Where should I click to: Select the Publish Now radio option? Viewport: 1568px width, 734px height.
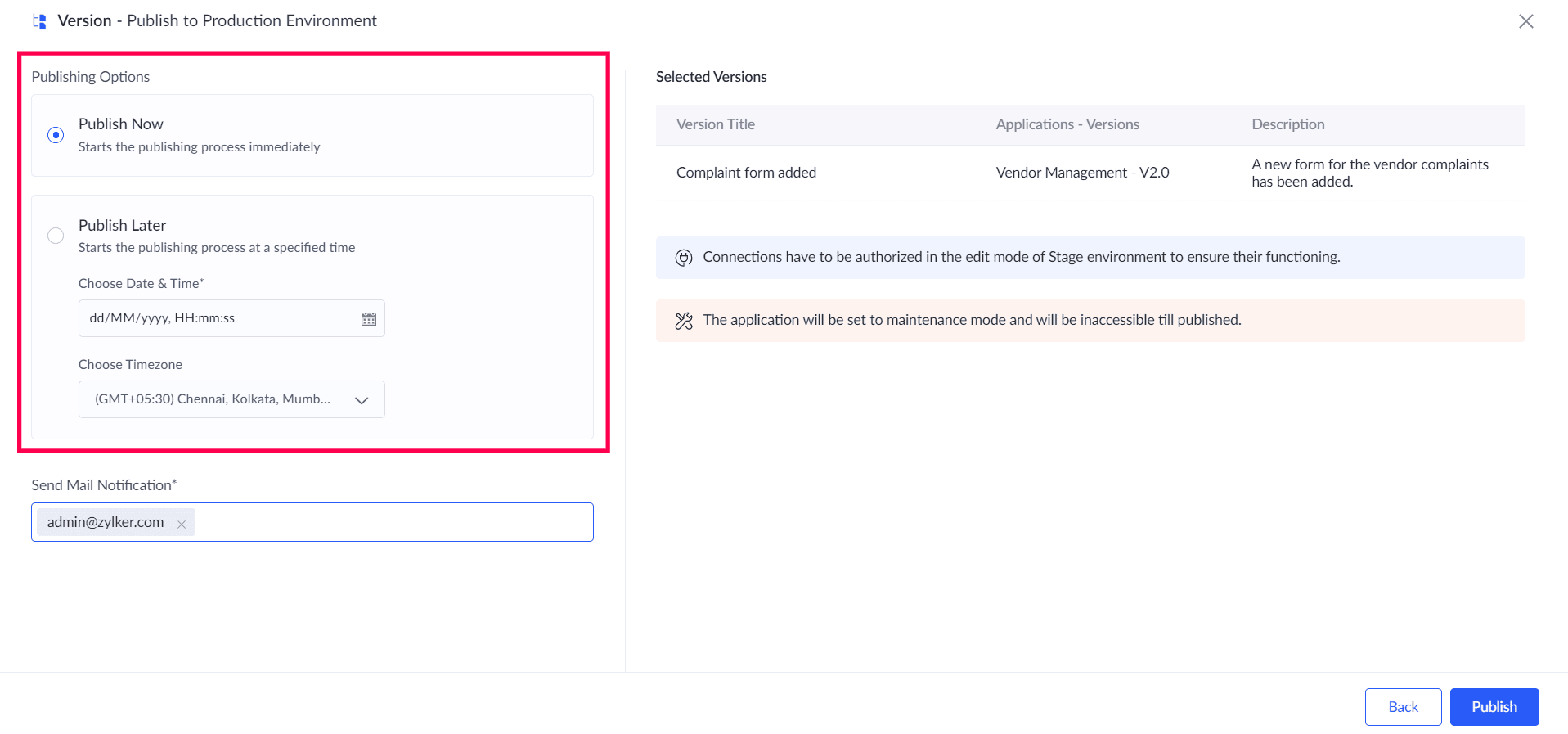coord(56,135)
